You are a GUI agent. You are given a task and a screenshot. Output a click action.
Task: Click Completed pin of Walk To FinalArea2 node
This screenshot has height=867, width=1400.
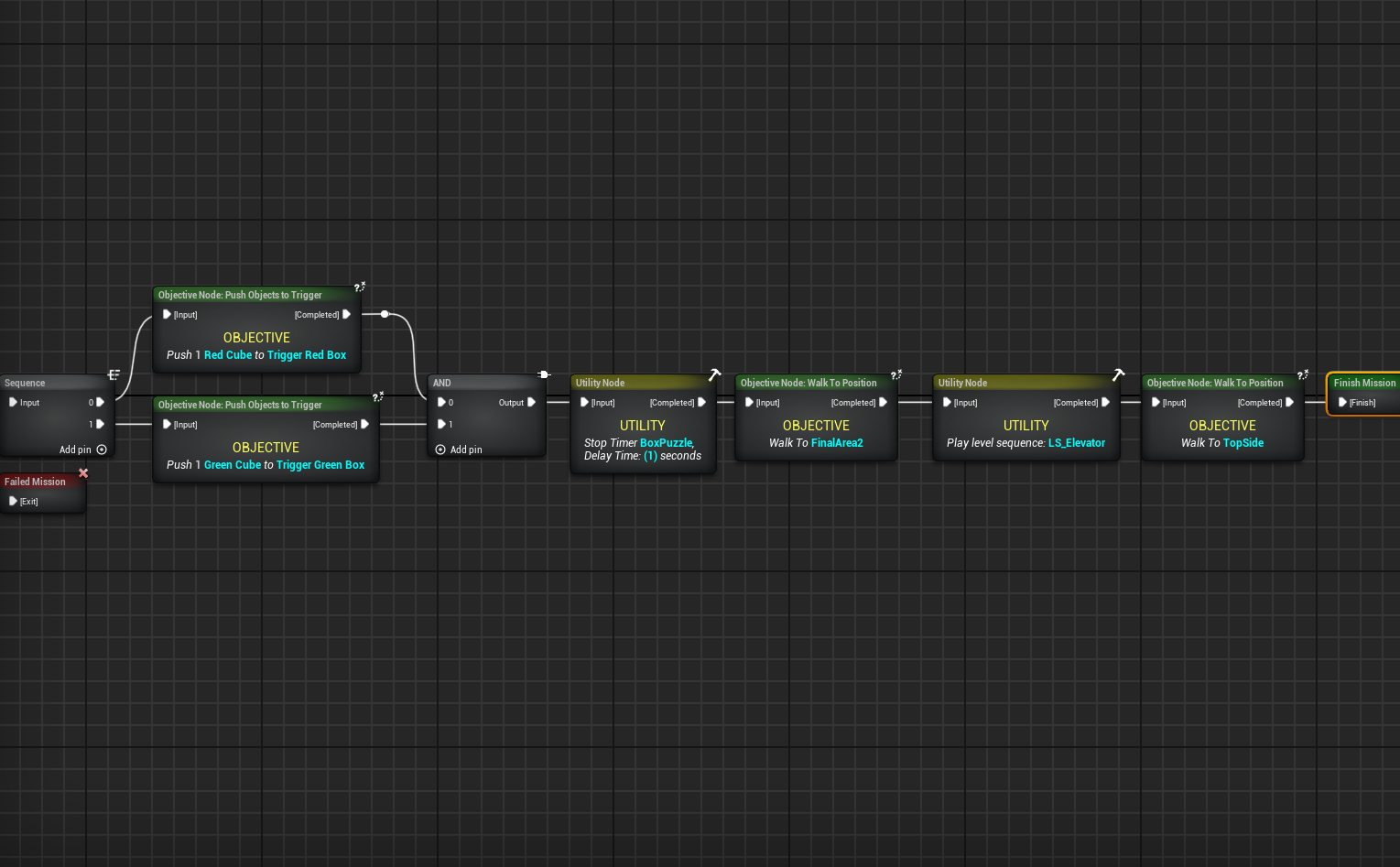click(883, 402)
